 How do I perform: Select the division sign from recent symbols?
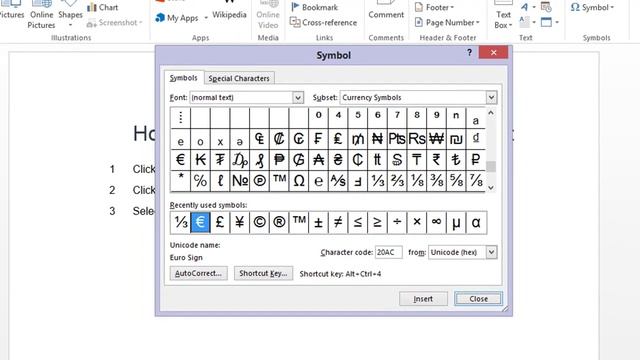coord(397,222)
